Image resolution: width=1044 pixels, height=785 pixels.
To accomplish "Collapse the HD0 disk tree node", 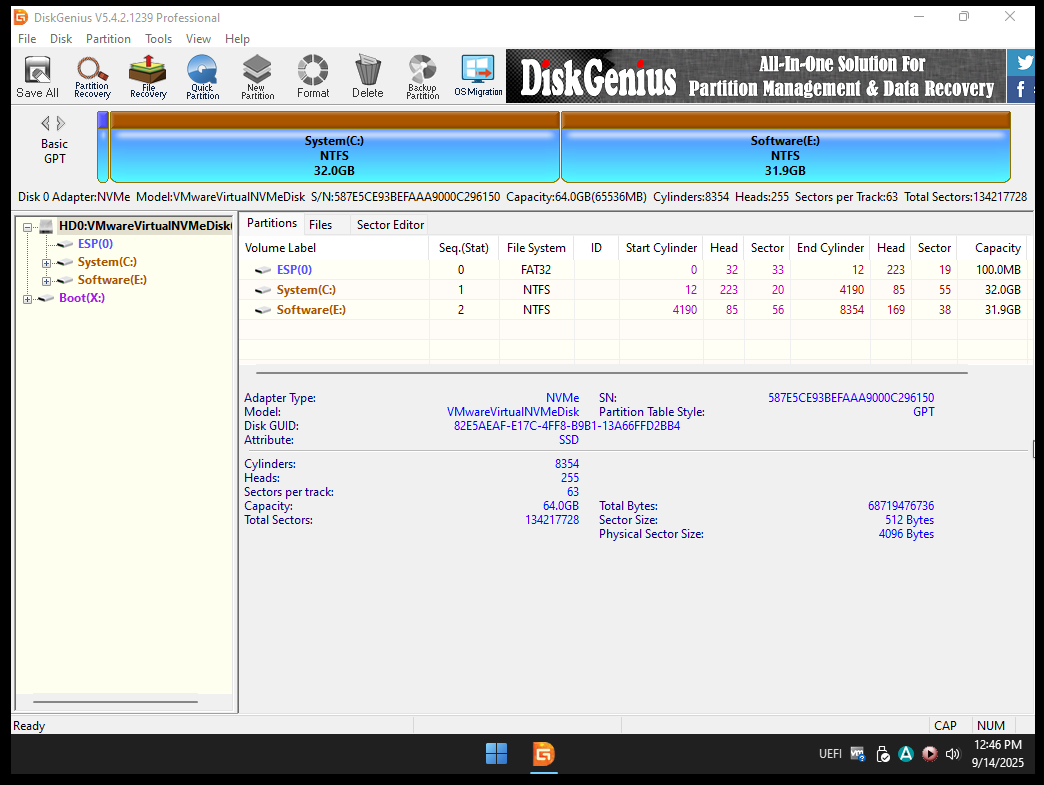I will coord(27,227).
